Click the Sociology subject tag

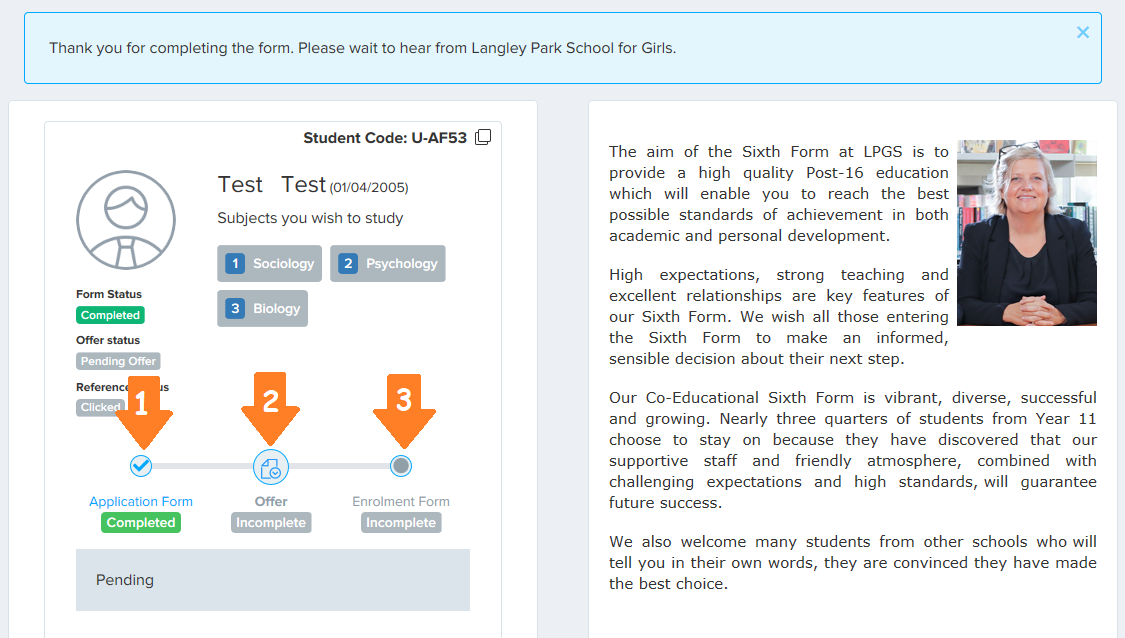[x=270, y=263]
